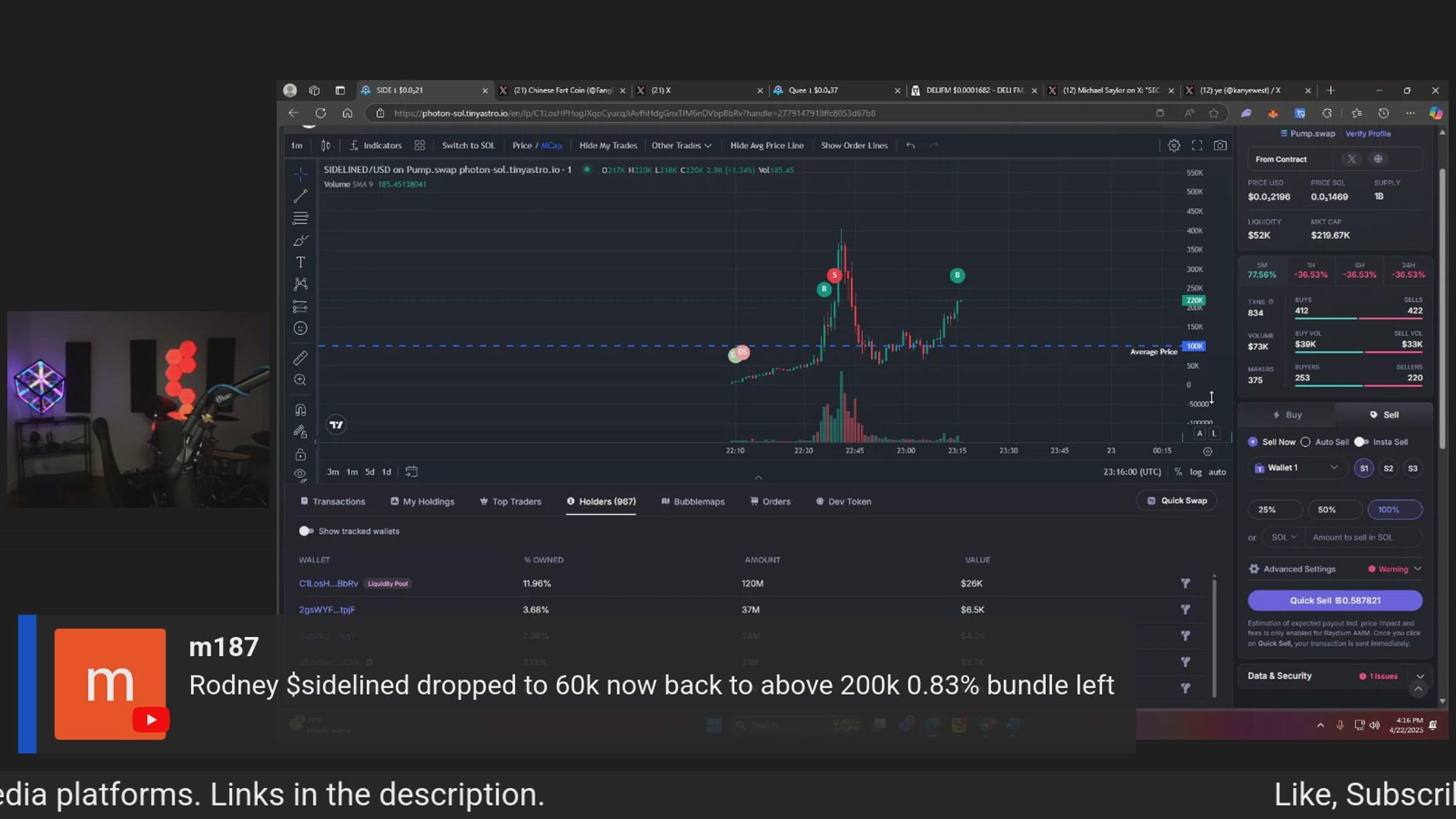Open candlestick chart type selector

point(325,146)
